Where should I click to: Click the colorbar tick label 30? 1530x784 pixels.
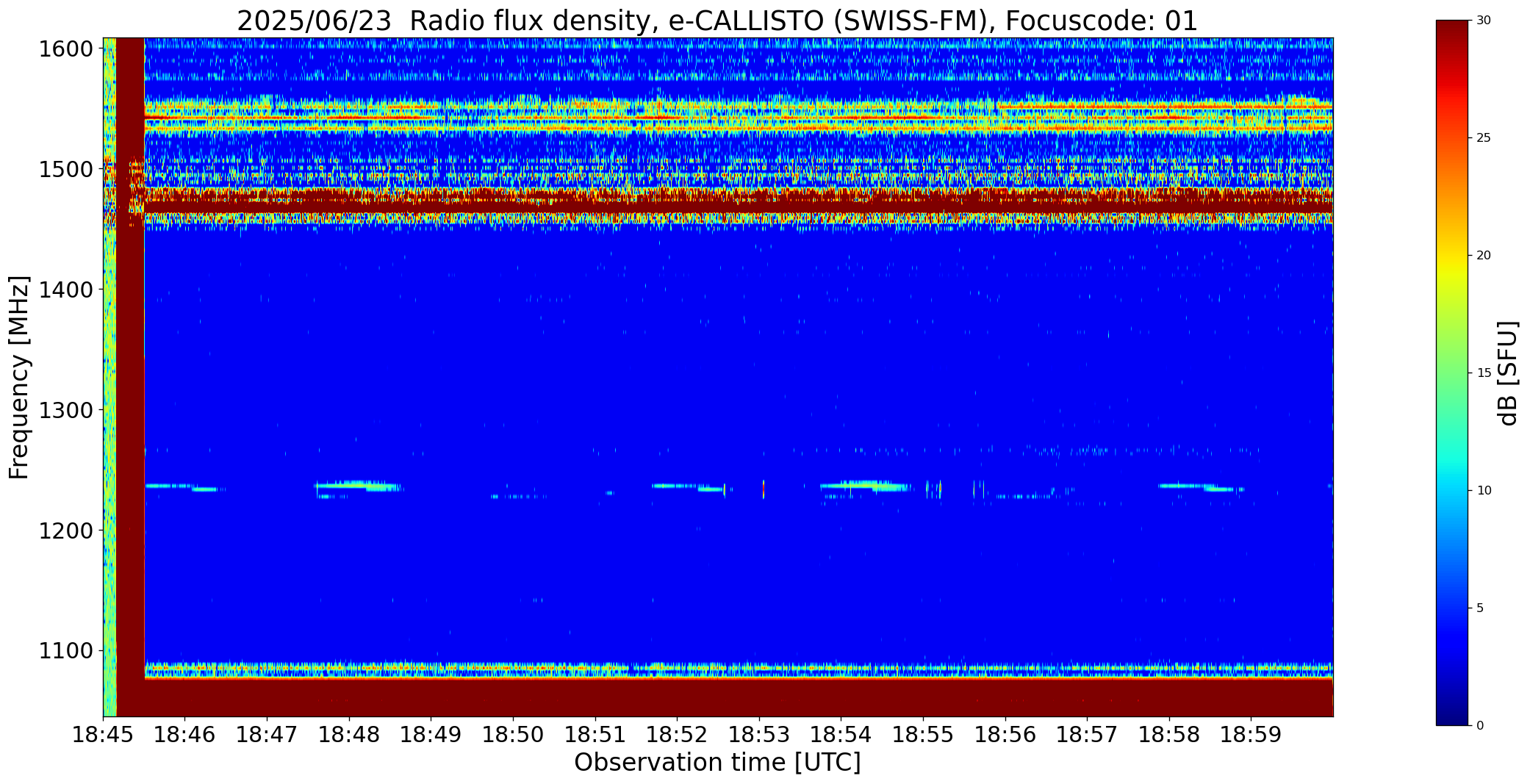[x=1484, y=21]
